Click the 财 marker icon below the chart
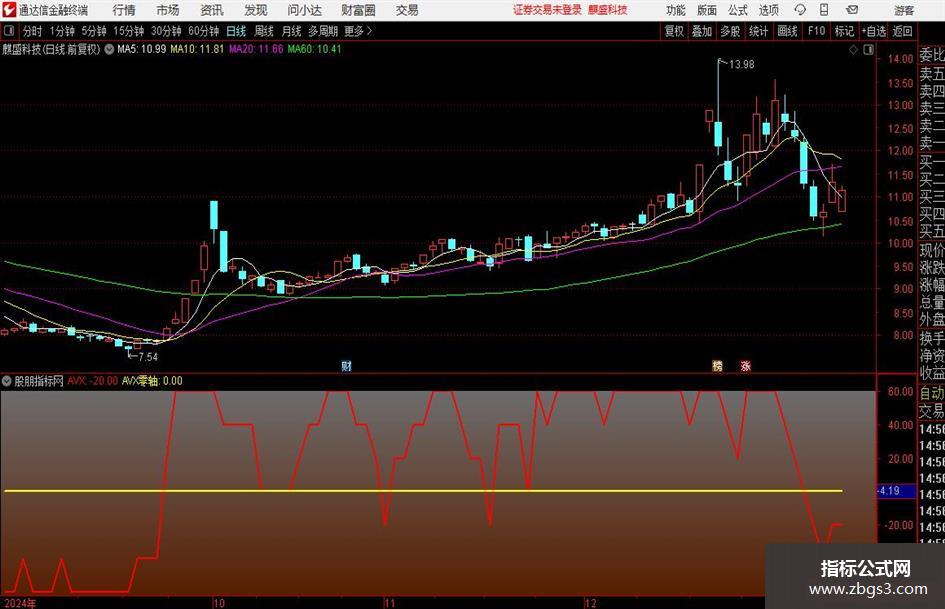The width and height of the screenshot is (945, 609). pyautogui.click(x=347, y=366)
